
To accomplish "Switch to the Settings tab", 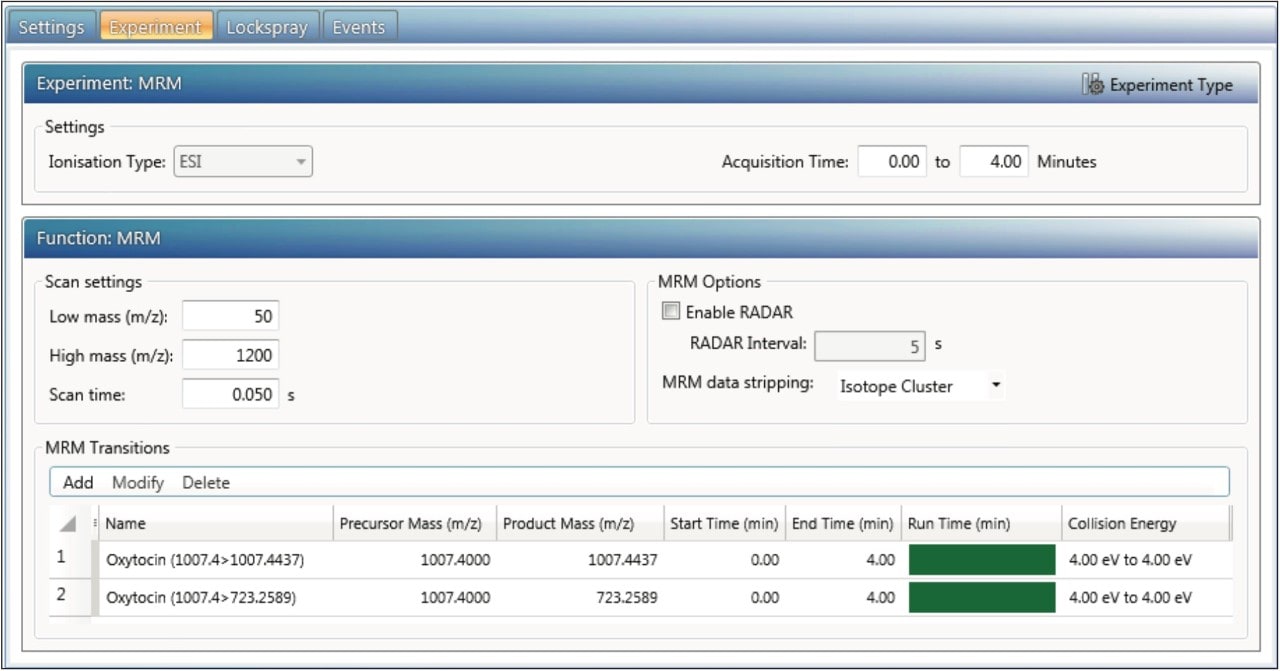I will tap(51, 27).
